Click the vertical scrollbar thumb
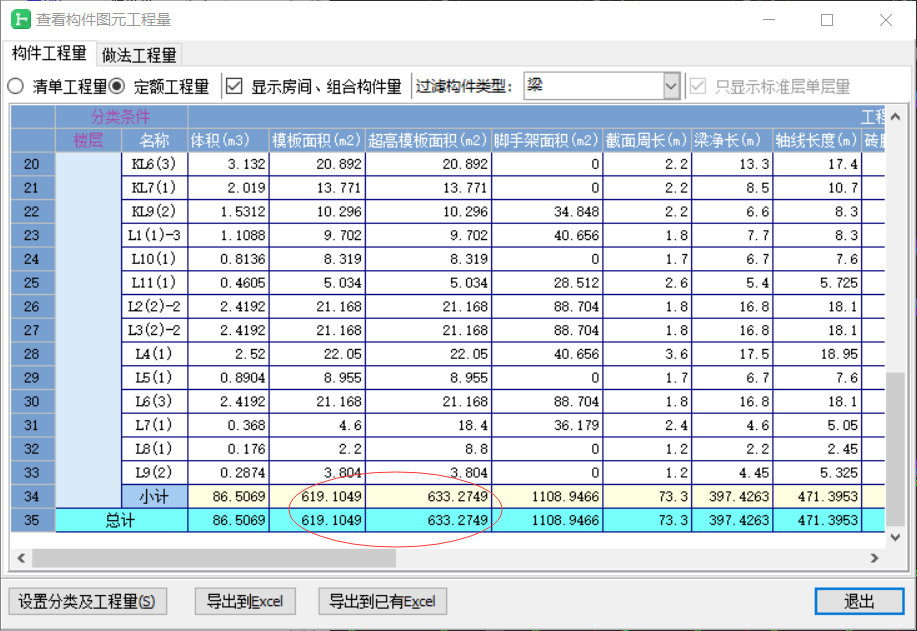 coord(895,449)
